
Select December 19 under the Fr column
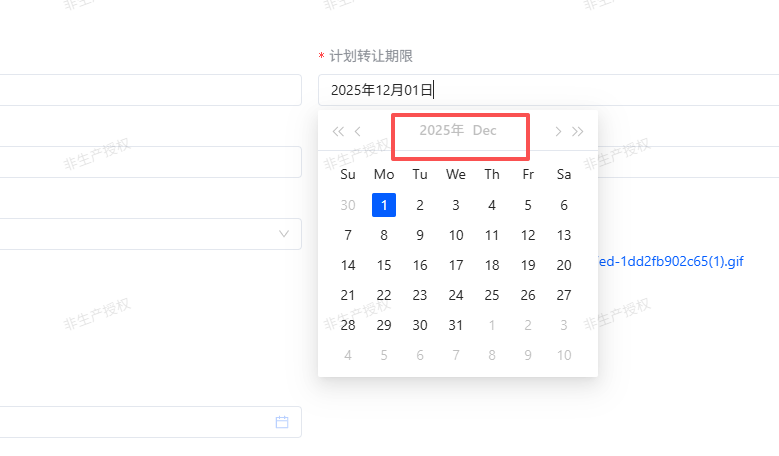coord(528,265)
